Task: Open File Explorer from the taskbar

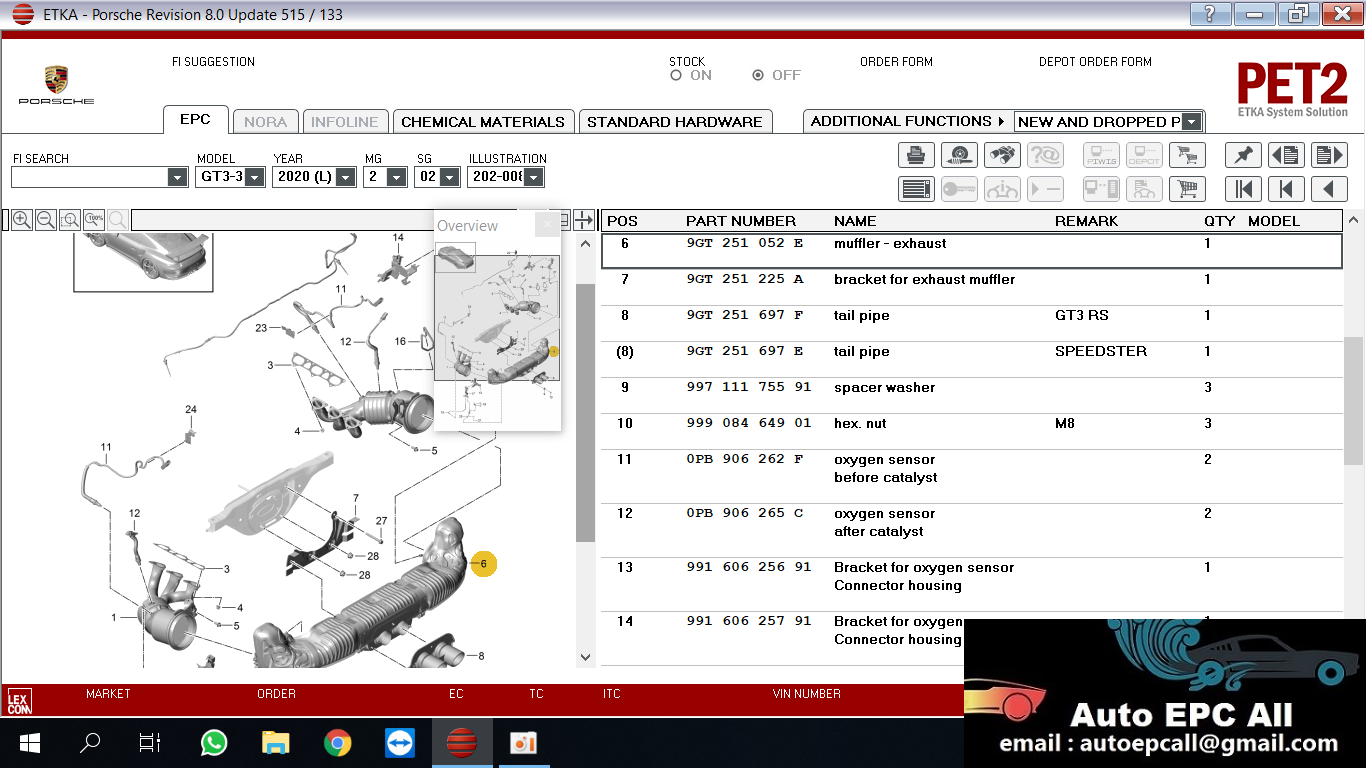Action: [x=275, y=743]
